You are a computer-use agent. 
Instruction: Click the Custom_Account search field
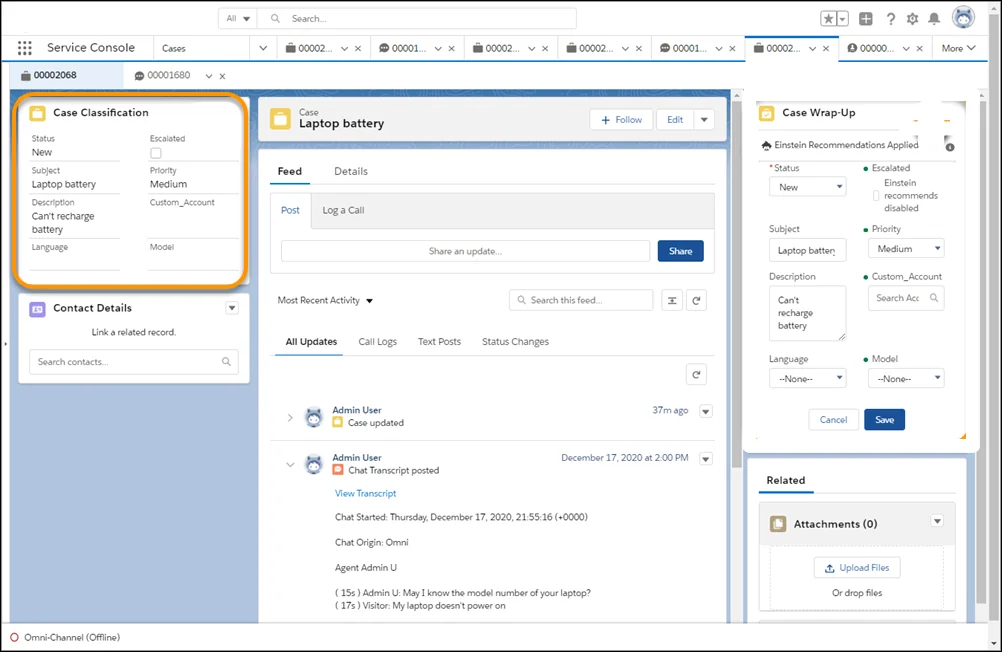pyautogui.click(x=906, y=298)
